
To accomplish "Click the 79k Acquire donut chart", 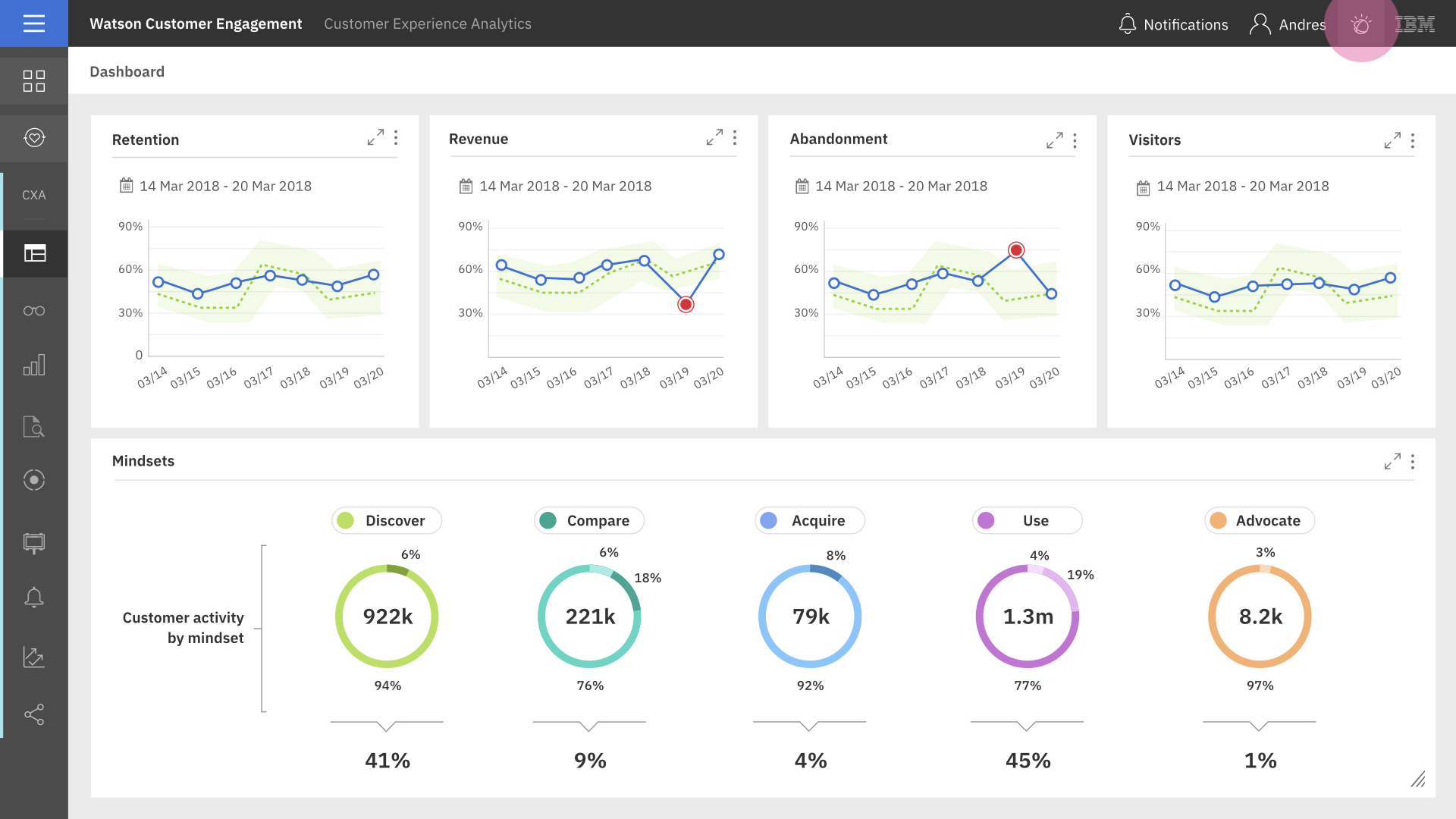I will [810, 617].
